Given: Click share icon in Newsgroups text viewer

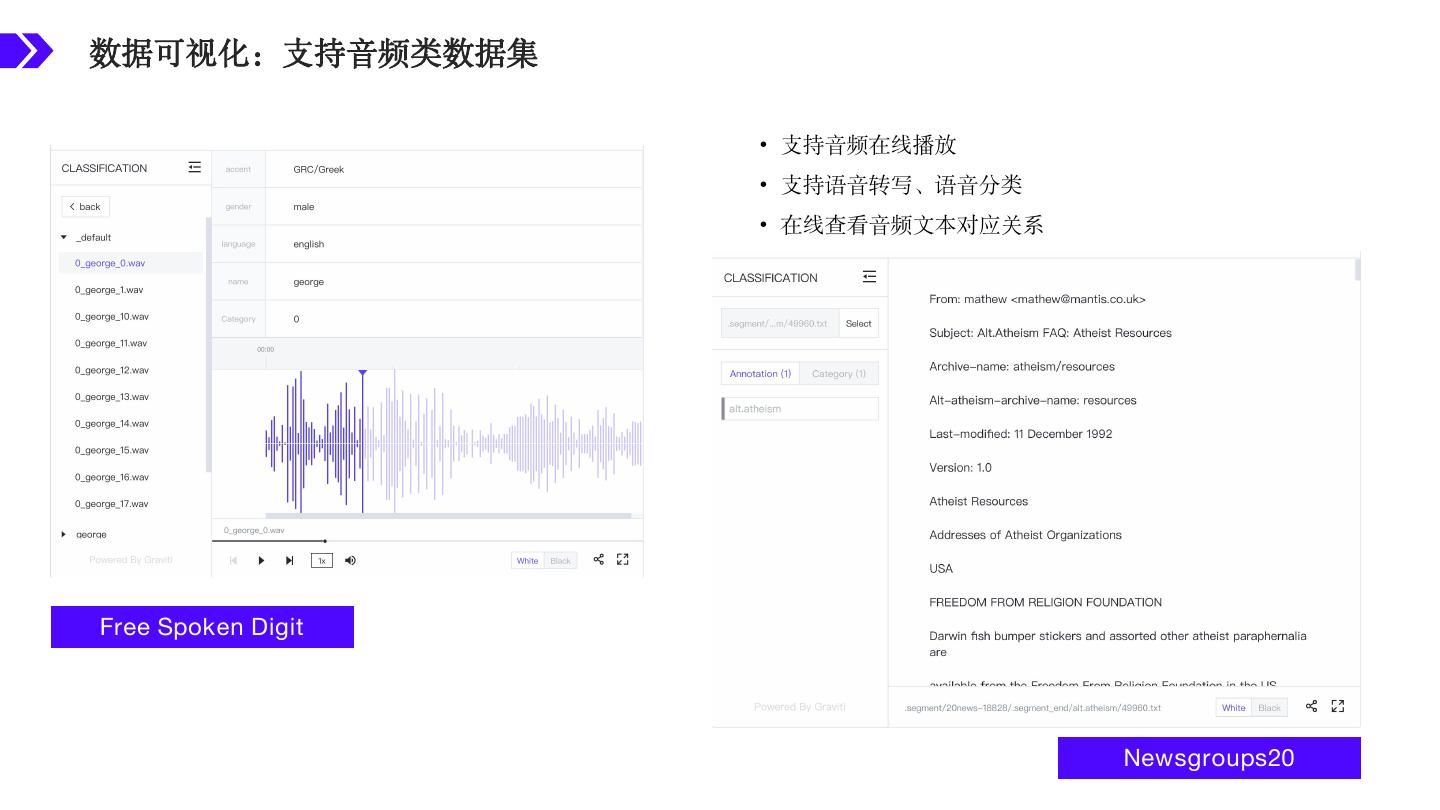Looking at the screenshot, I should (1312, 706).
